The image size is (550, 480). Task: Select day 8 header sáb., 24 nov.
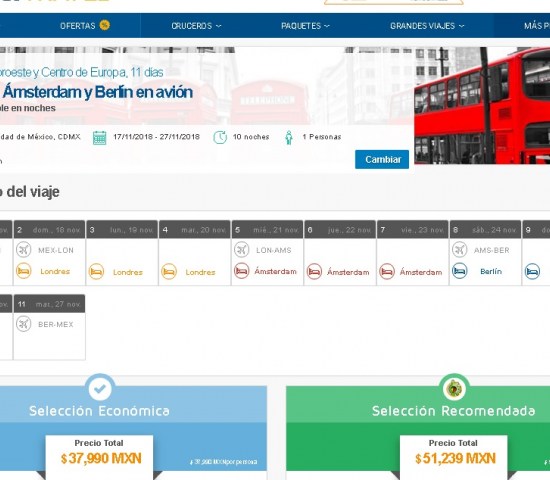485,229
